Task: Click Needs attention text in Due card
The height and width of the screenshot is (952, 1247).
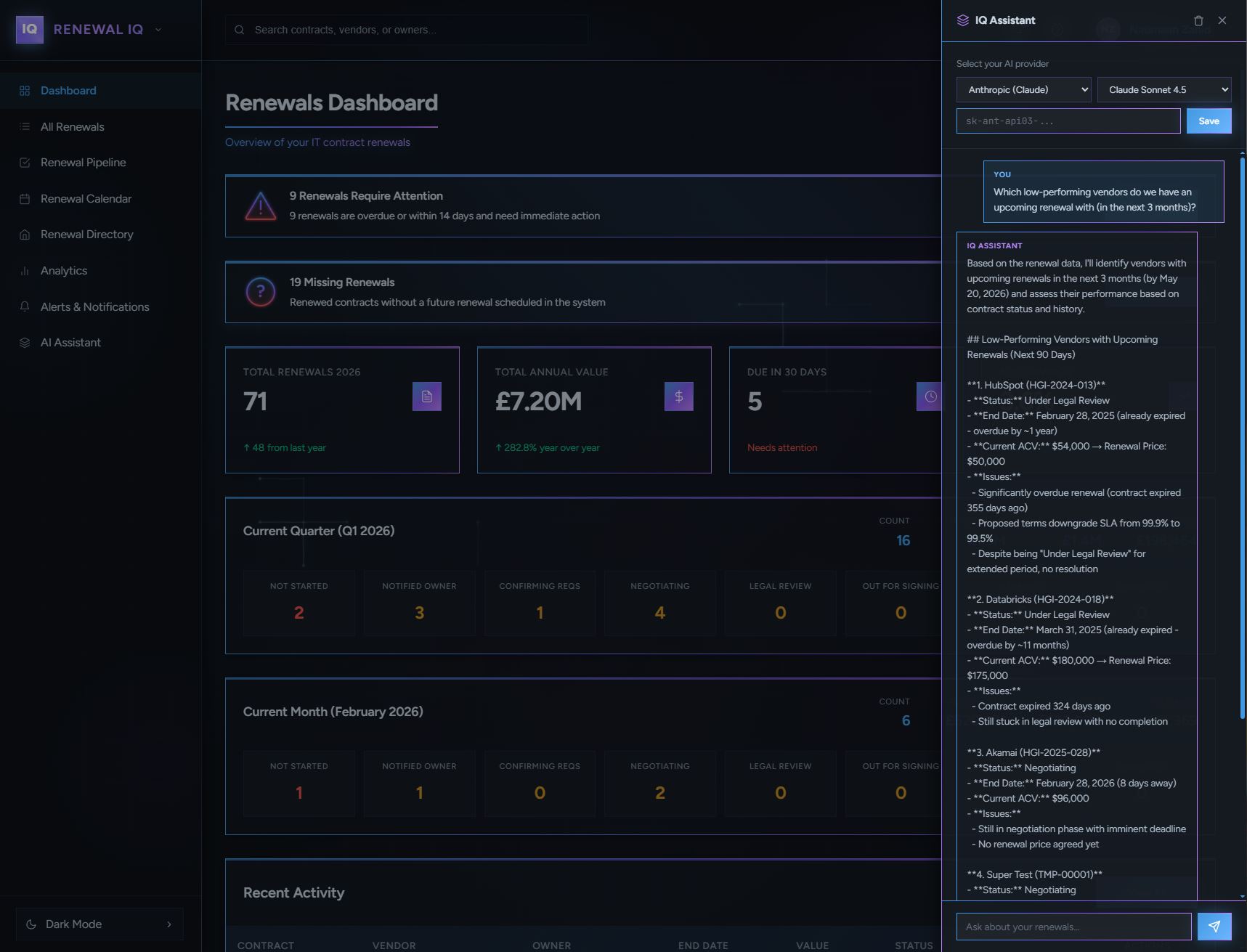Action: pyautogui.click(x=782, y=448)
